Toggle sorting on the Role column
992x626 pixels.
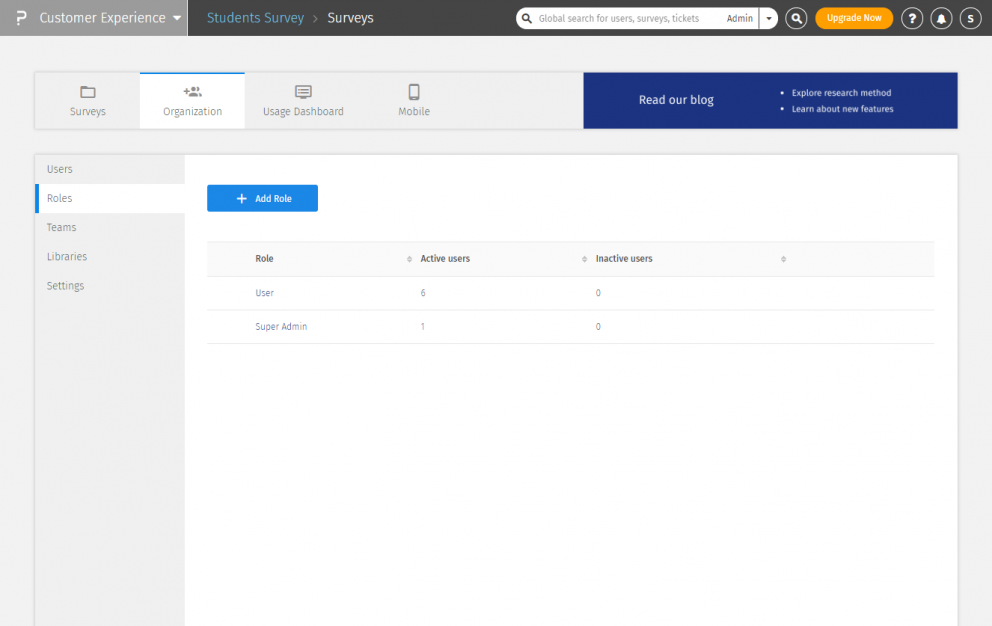coord(409,258)
